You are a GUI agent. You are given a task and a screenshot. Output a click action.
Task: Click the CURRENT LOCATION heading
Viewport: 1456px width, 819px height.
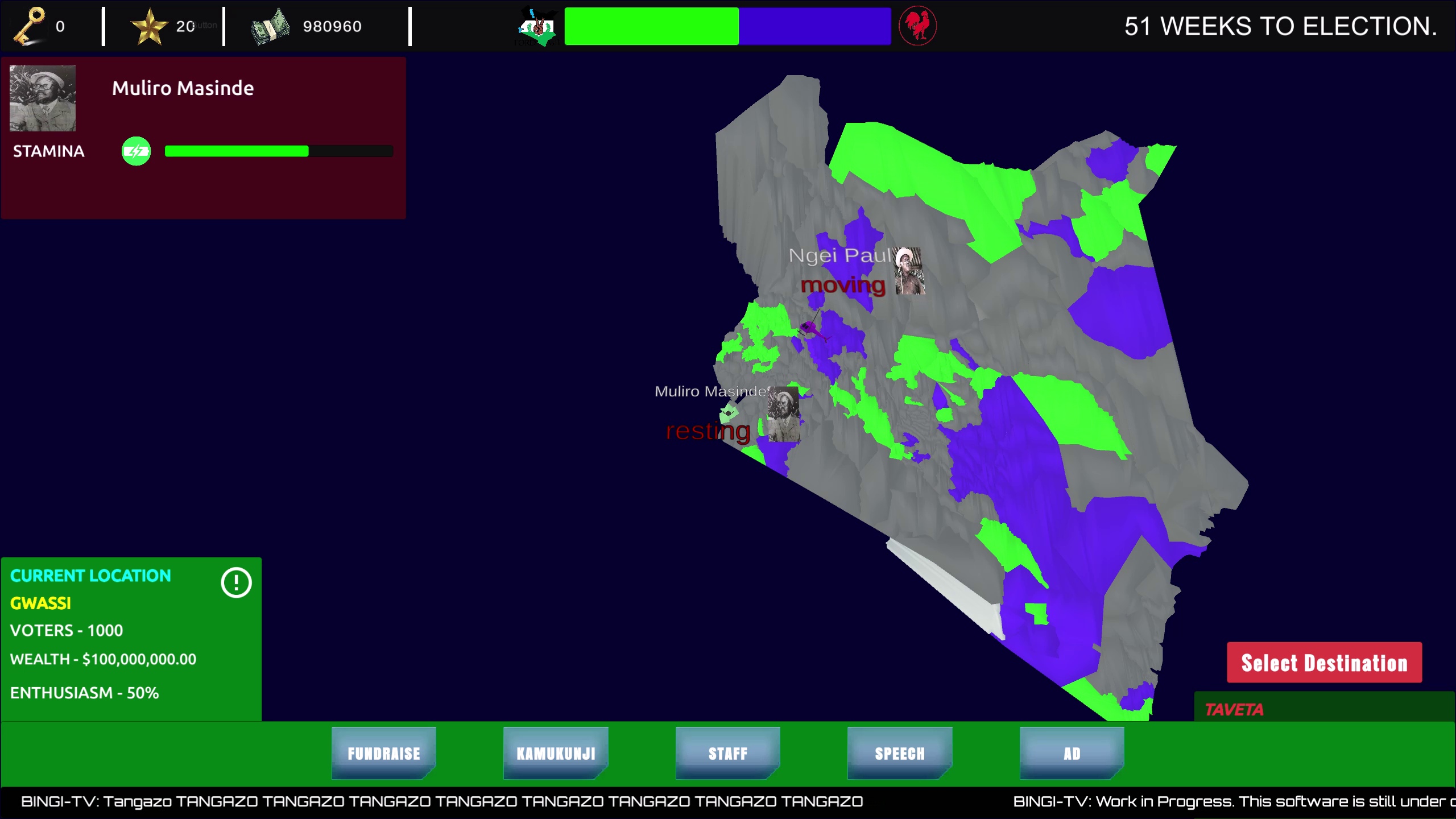pos(90,576)
